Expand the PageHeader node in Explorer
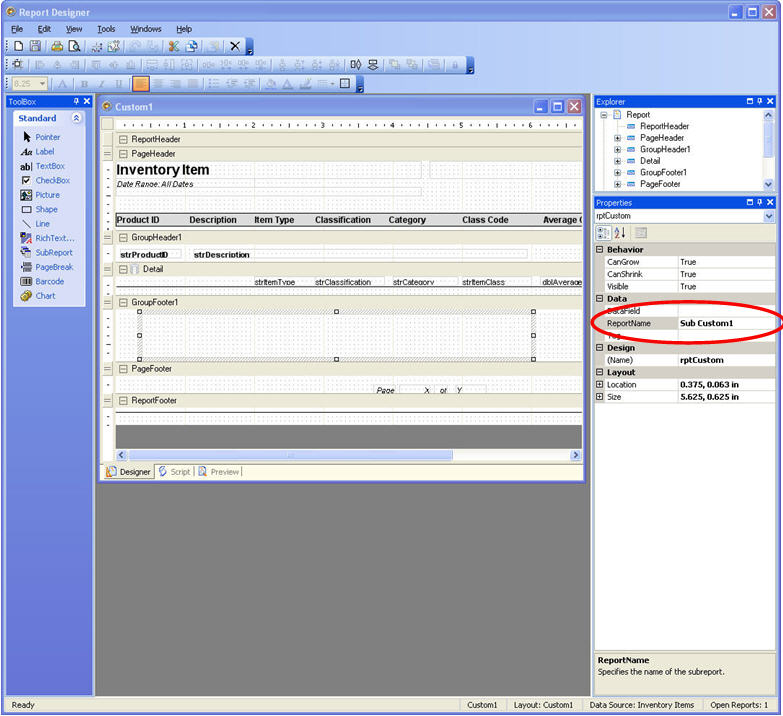This screenshot has height=716, width=783. pyautogui.click(x=618, y=138)
